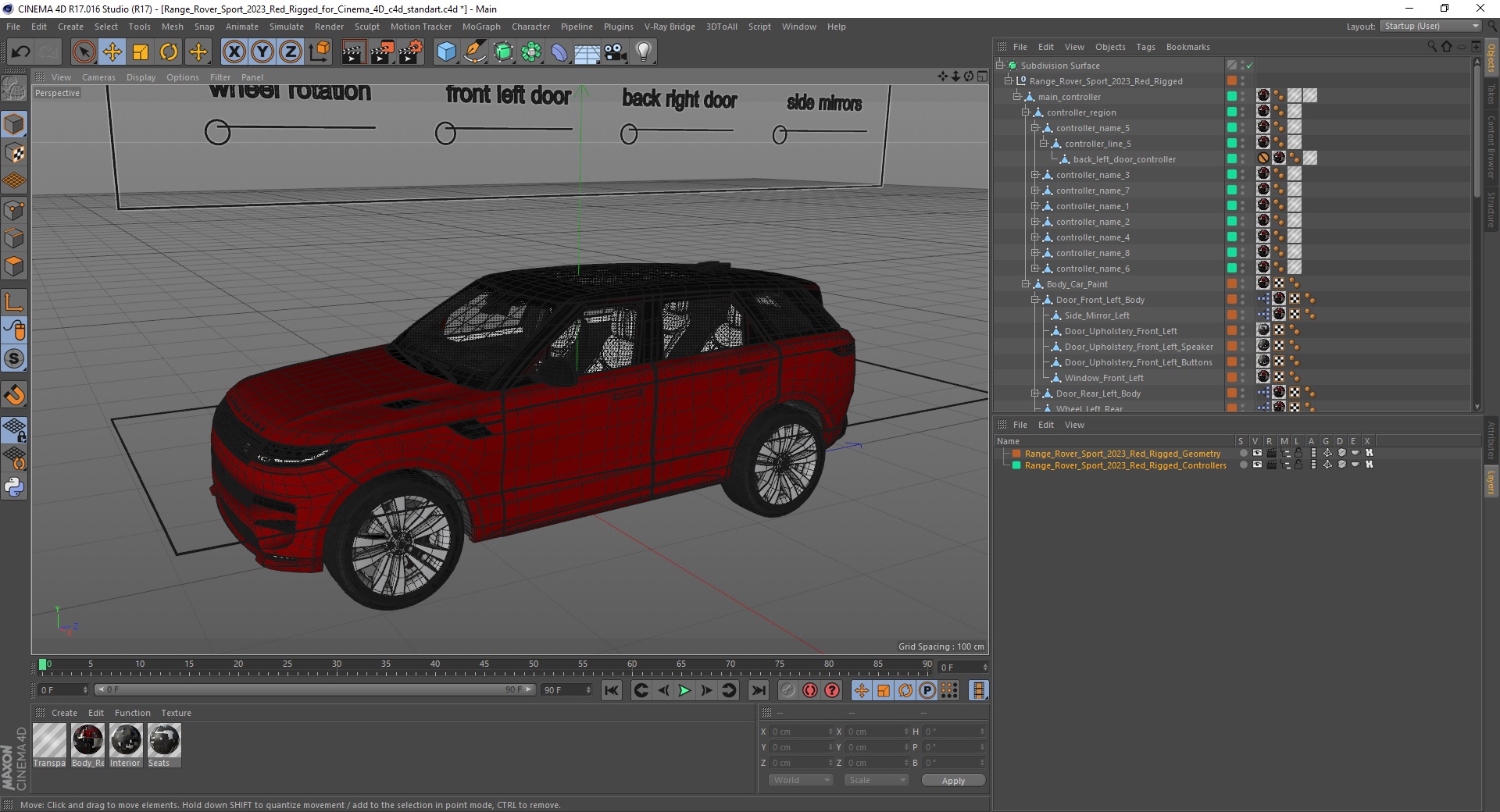Screen dimensions: 1500x812
Task: Open the V-Ray Bridge menu
Action: 670,27
